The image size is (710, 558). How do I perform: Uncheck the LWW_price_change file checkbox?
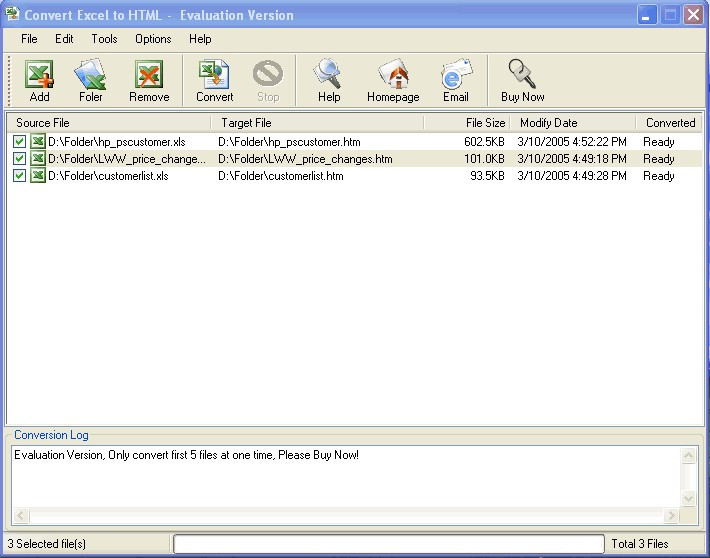point(19,159)
